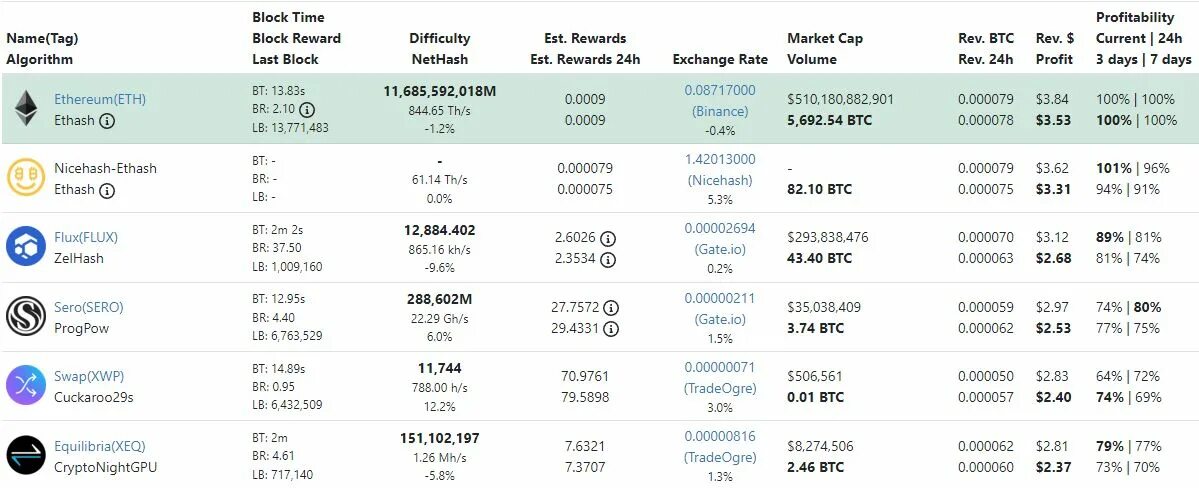Click the Flux coin logo icon
This screenshot has height=488, width=1199.
coord(25,247)
